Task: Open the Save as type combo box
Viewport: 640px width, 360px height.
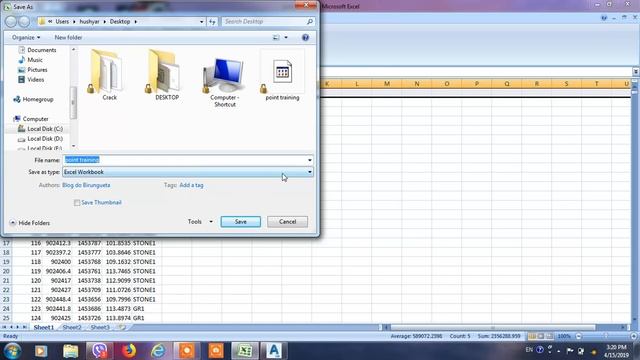Action: (188, 172)
